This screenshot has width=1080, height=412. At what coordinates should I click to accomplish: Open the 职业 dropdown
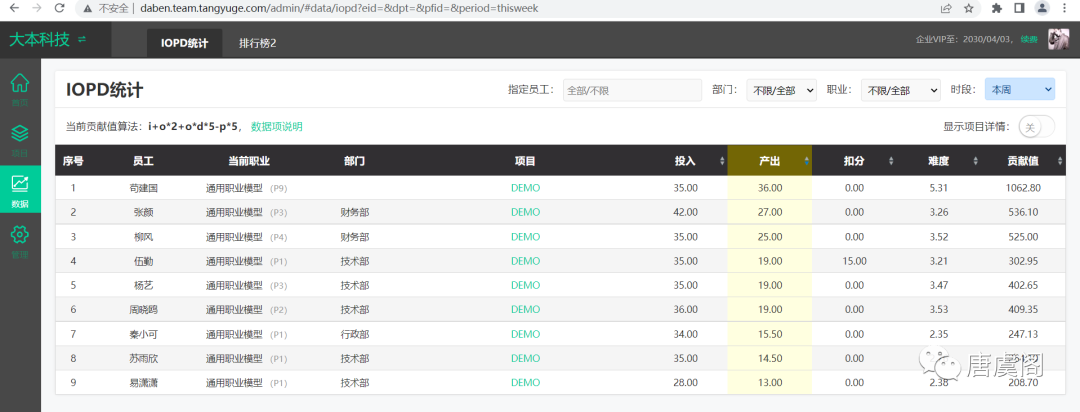coord(900,90)
